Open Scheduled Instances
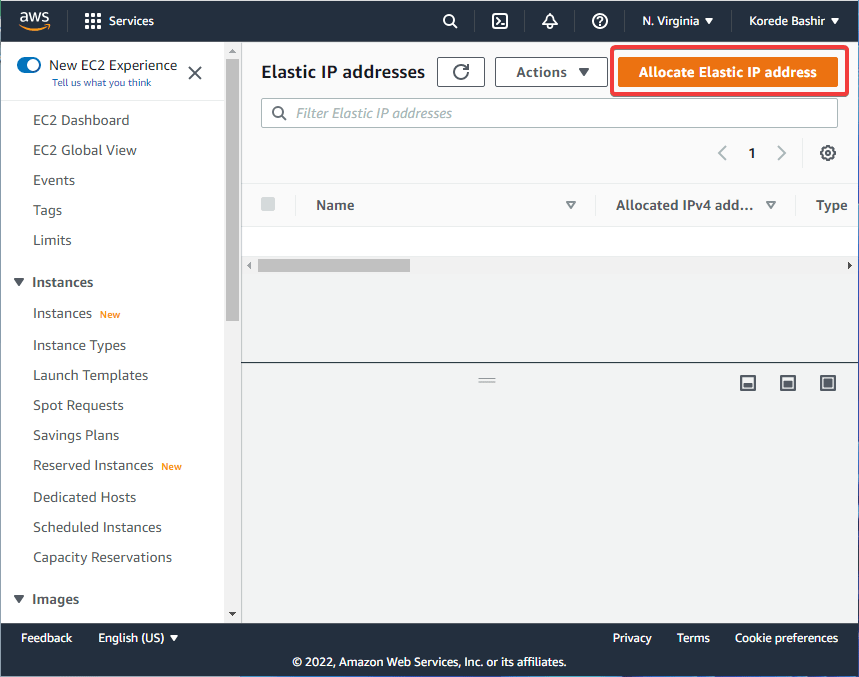Image resolution: width=859 pixels, height=677 pixels. pos(98,527)
